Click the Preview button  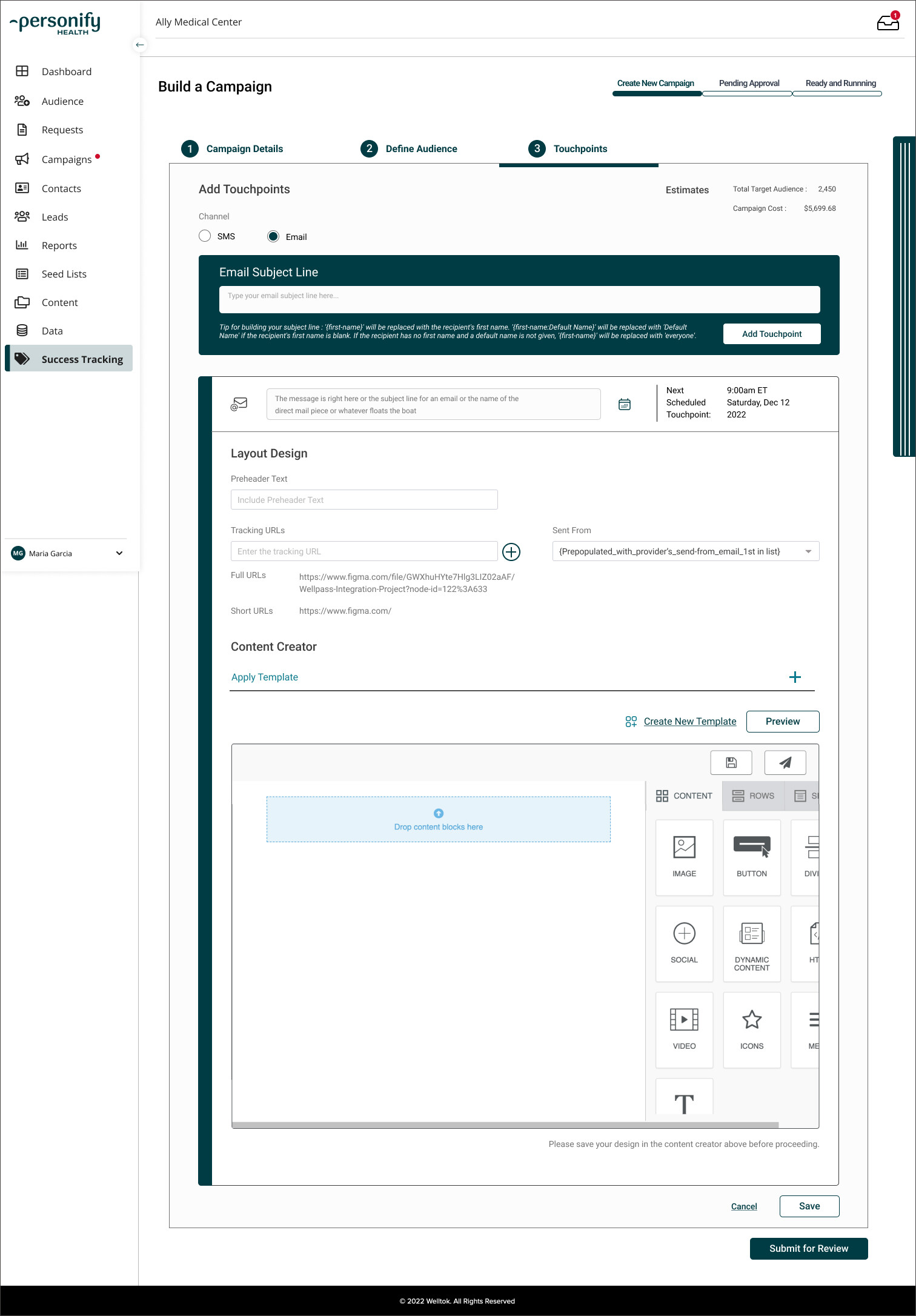click(x=783, y=722)
